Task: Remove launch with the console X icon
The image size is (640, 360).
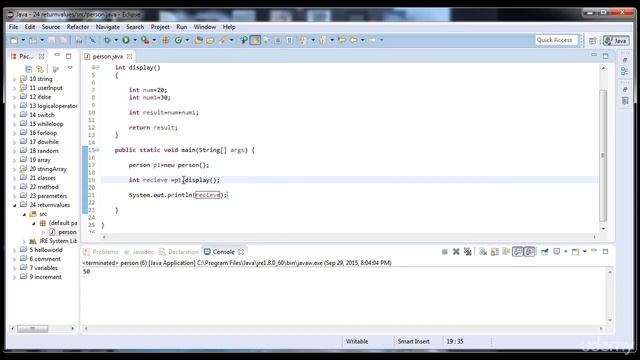Action: pos(456,252)
